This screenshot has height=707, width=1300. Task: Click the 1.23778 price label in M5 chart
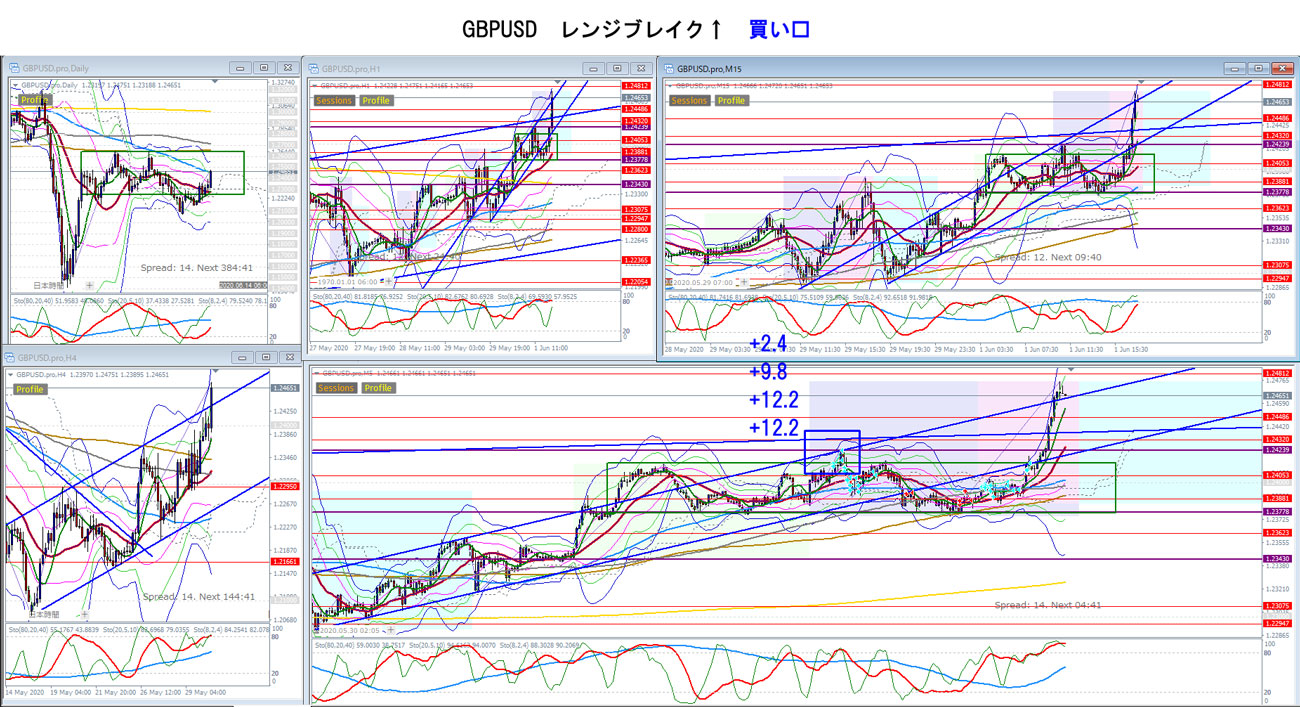[x=1277, y=511]
